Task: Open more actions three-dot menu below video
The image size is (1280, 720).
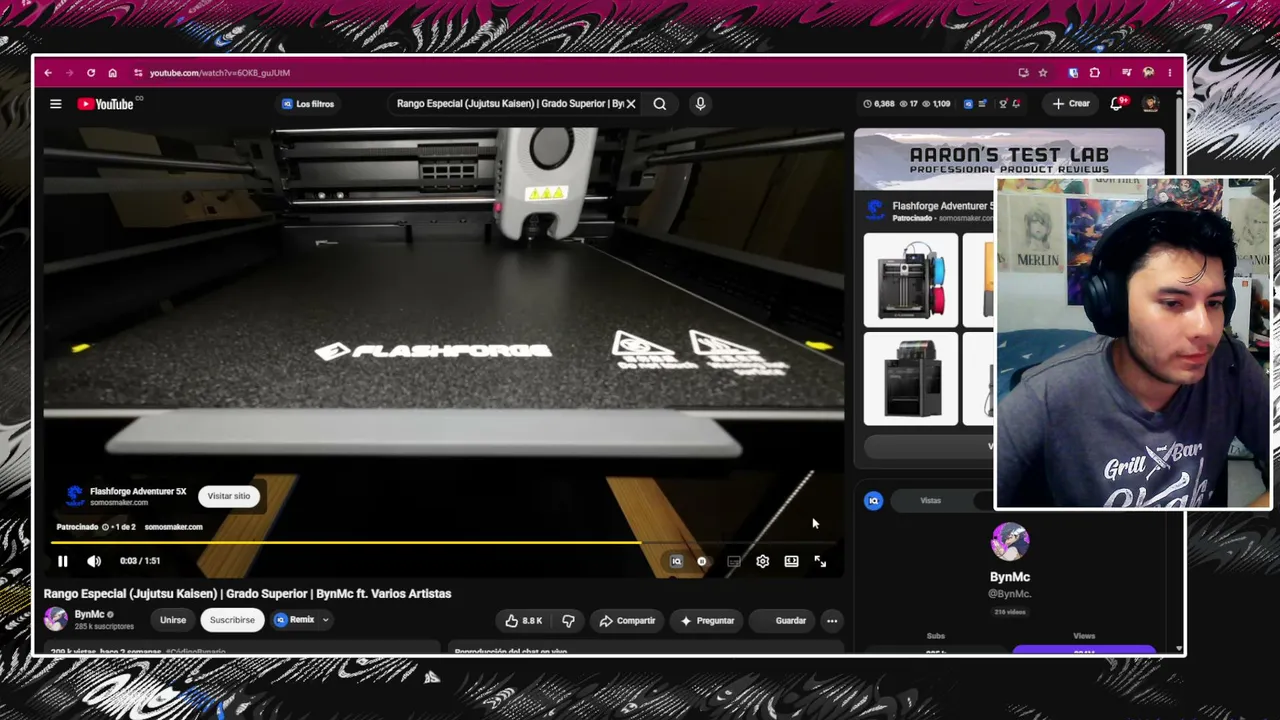Action: [x=832, y=621]
